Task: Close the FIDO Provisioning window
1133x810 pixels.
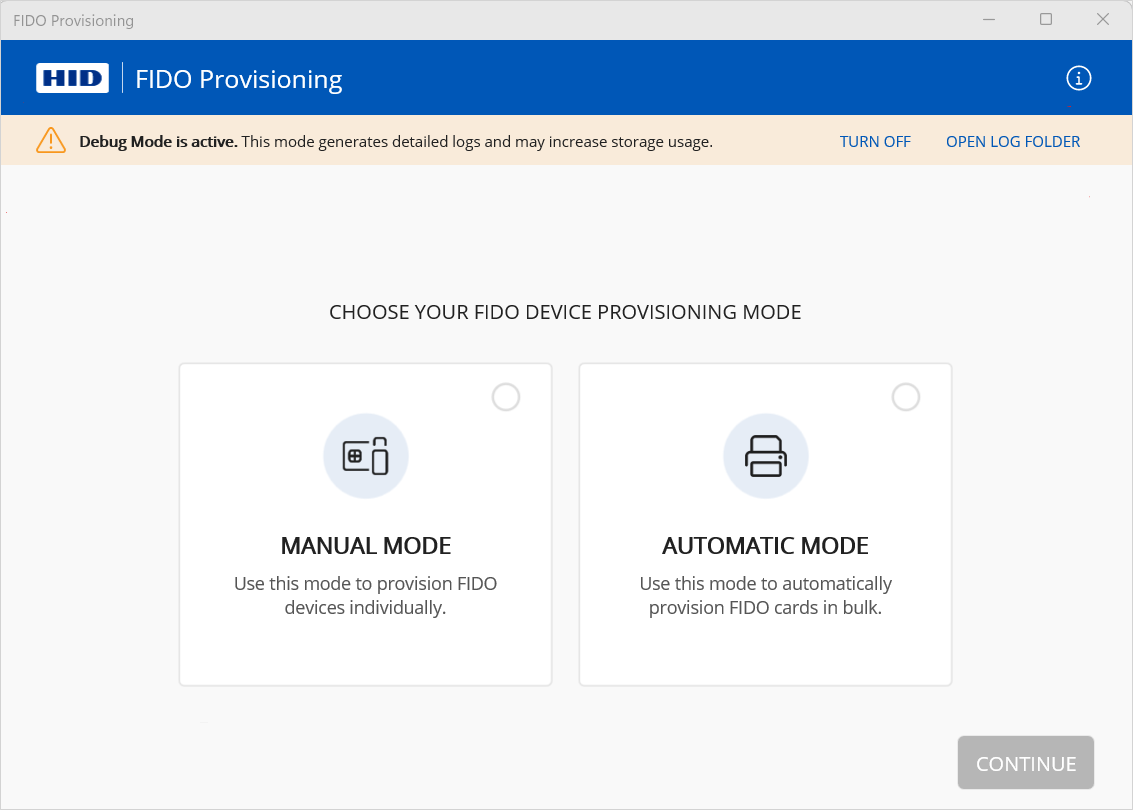Action: (1103, 20)
